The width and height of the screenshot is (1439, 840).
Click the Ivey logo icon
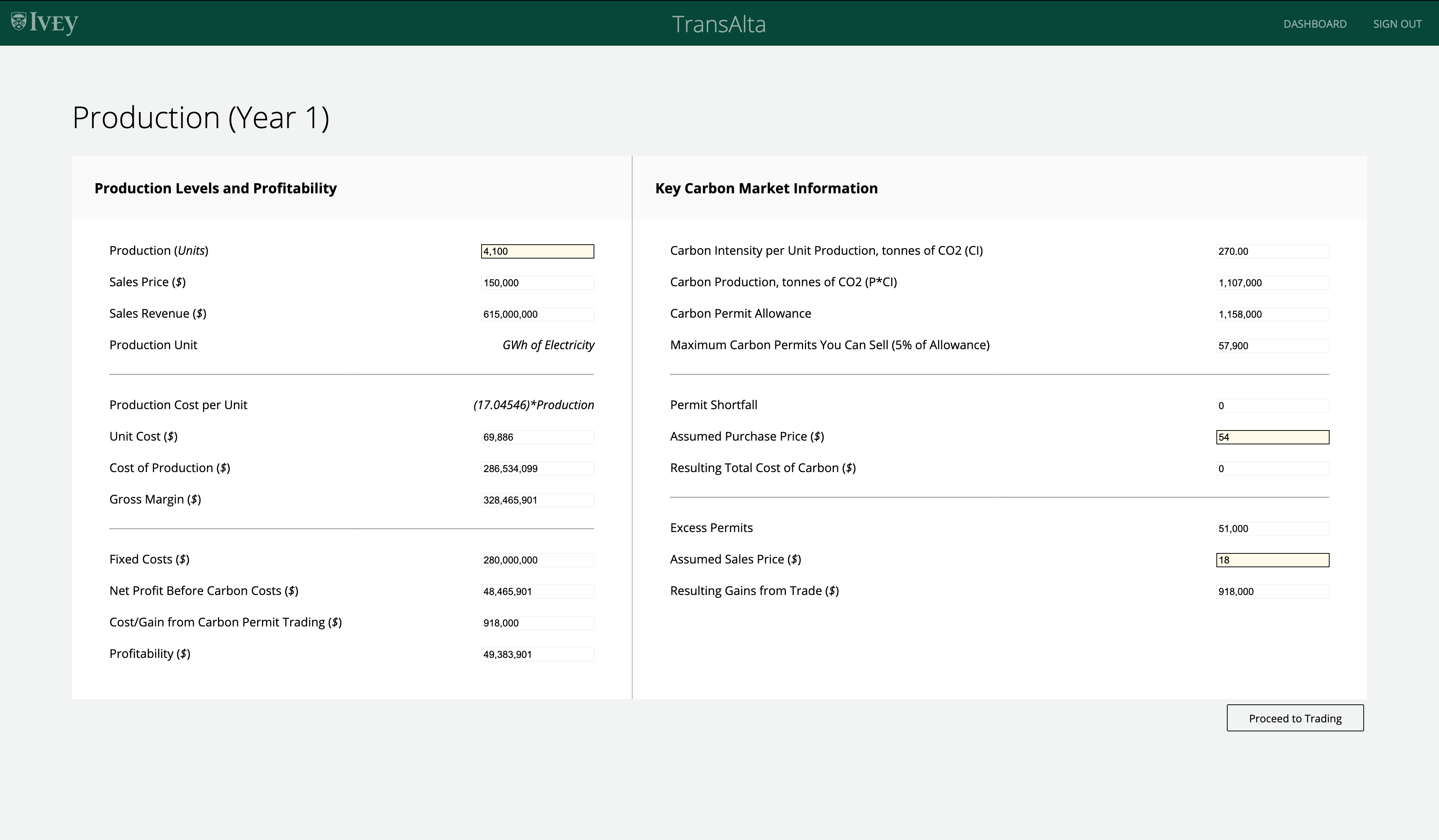point(19,22)
